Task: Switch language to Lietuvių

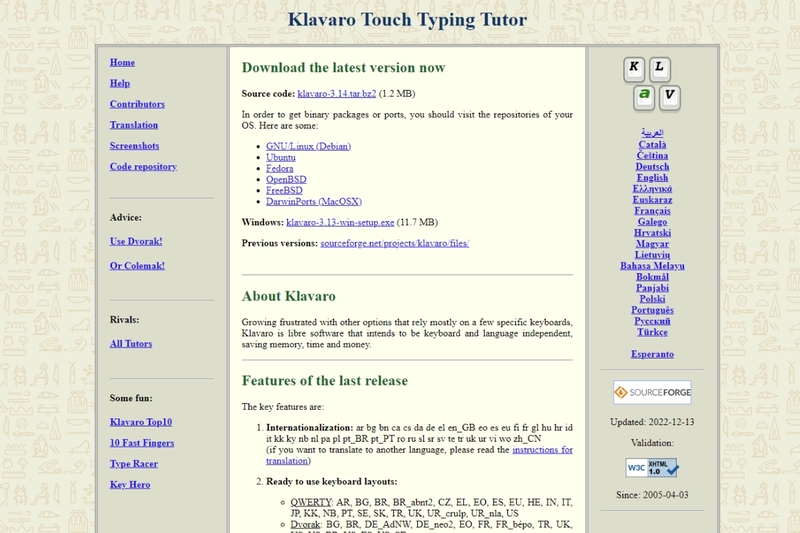Action: [652, 255]
